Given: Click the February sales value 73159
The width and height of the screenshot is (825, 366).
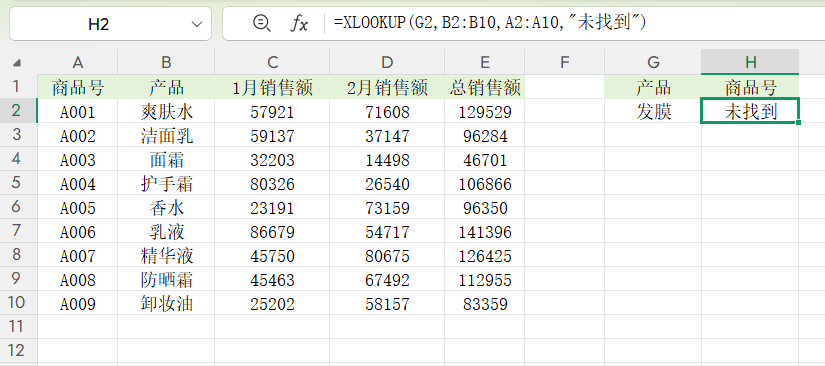Looking at the screenshot, I should tap(387, 208).
